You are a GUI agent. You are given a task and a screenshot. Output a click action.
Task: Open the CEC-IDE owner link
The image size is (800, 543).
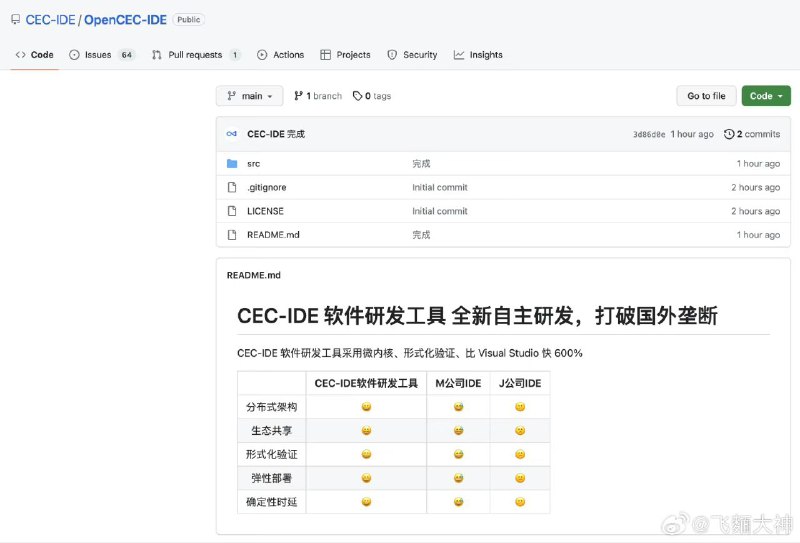(51, 20)
